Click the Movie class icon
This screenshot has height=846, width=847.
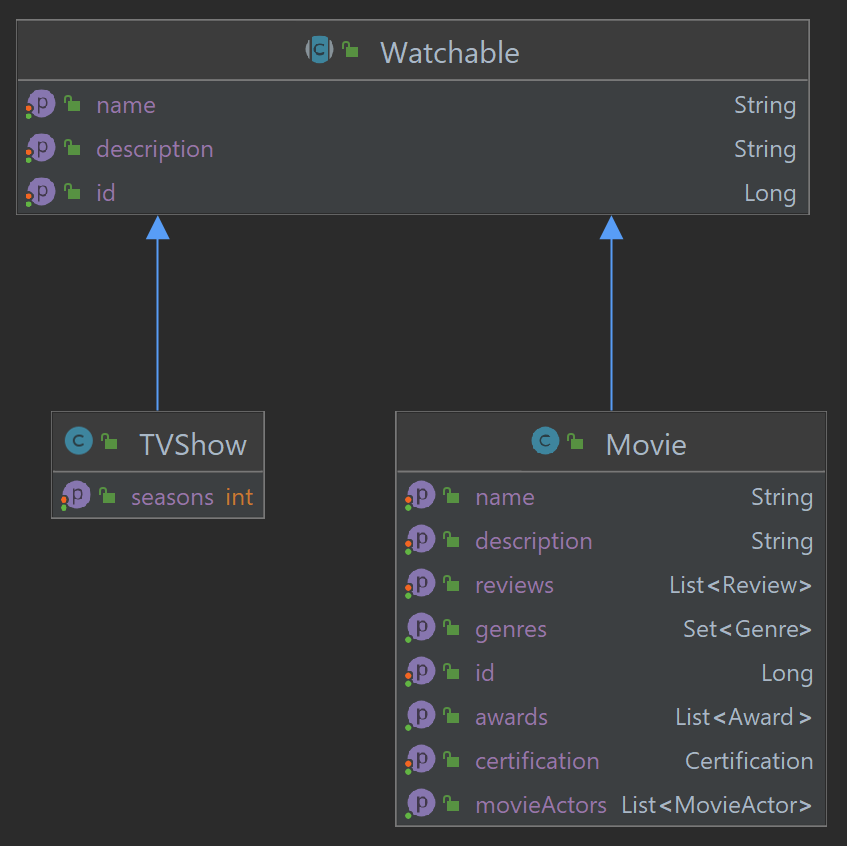tap(545, 442)
